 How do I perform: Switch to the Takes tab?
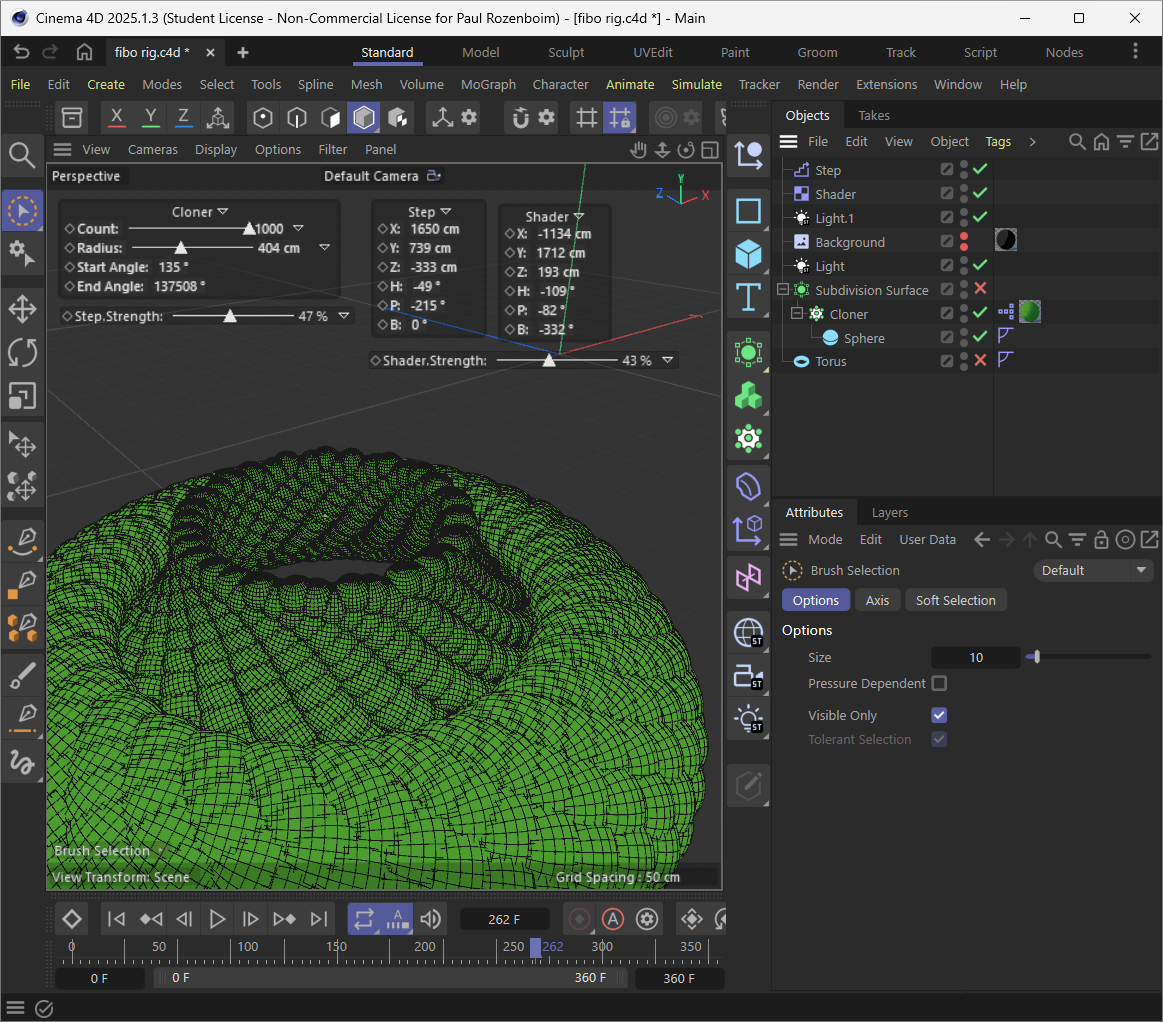[873, 115]
